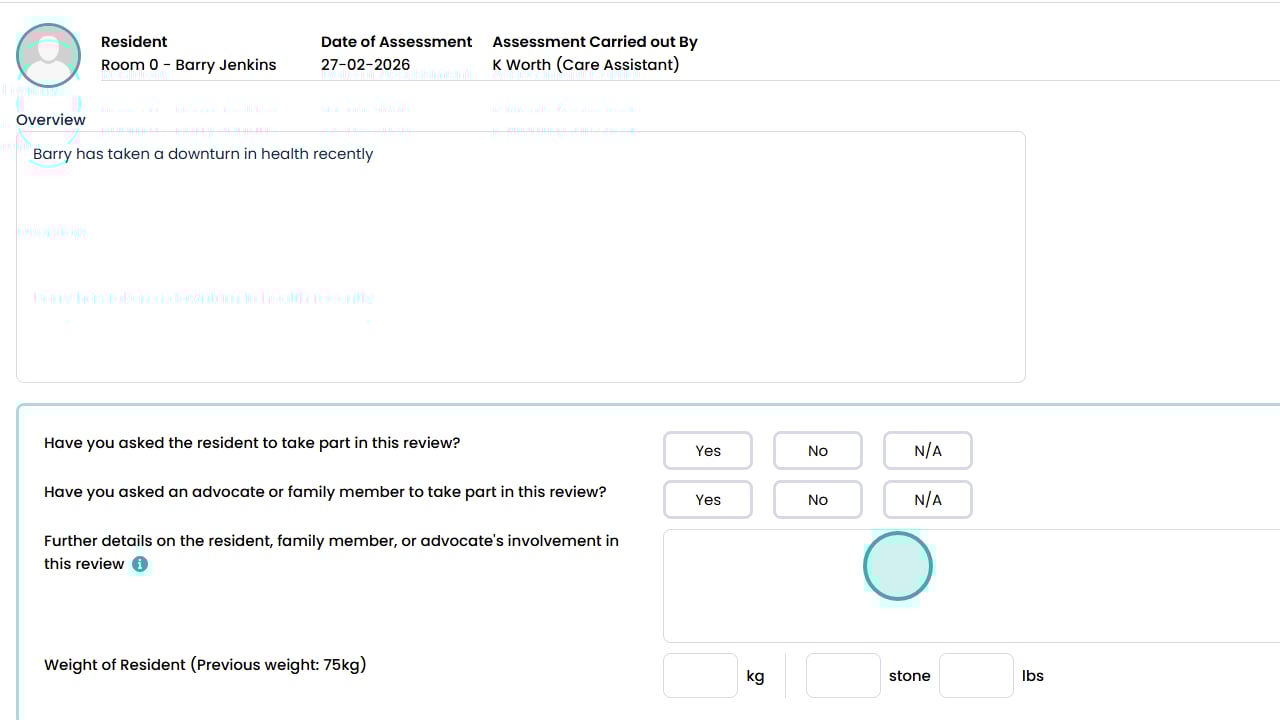The height and width of the screenshot is (720, 1280).
Task: Choose N/A for resident taking part
Action: pyautogui.click(x=927, y=451)
